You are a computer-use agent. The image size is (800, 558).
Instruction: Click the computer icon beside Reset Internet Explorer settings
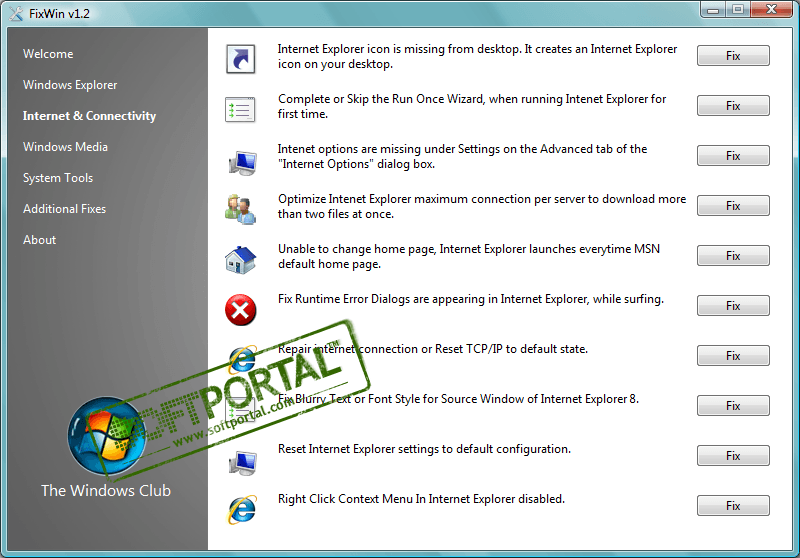coord(242,463)
